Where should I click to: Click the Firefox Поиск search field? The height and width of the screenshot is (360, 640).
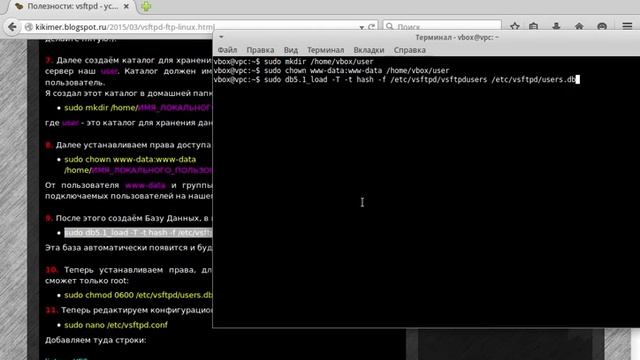point(442,27)
